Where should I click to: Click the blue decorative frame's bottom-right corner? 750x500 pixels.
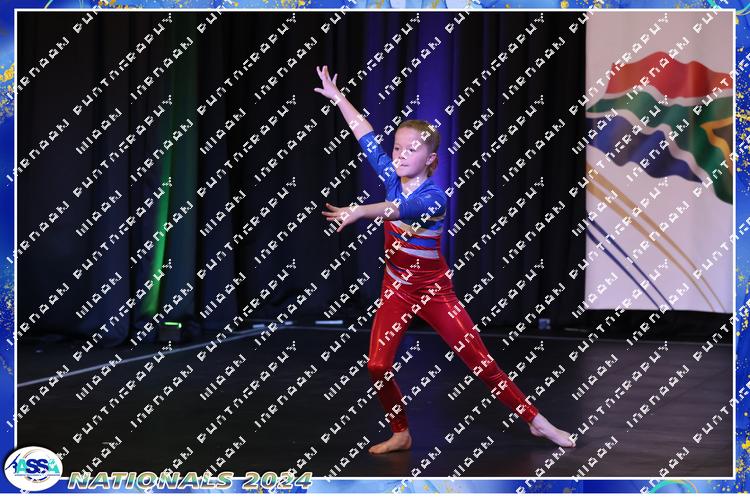click(x=738, y=488)
